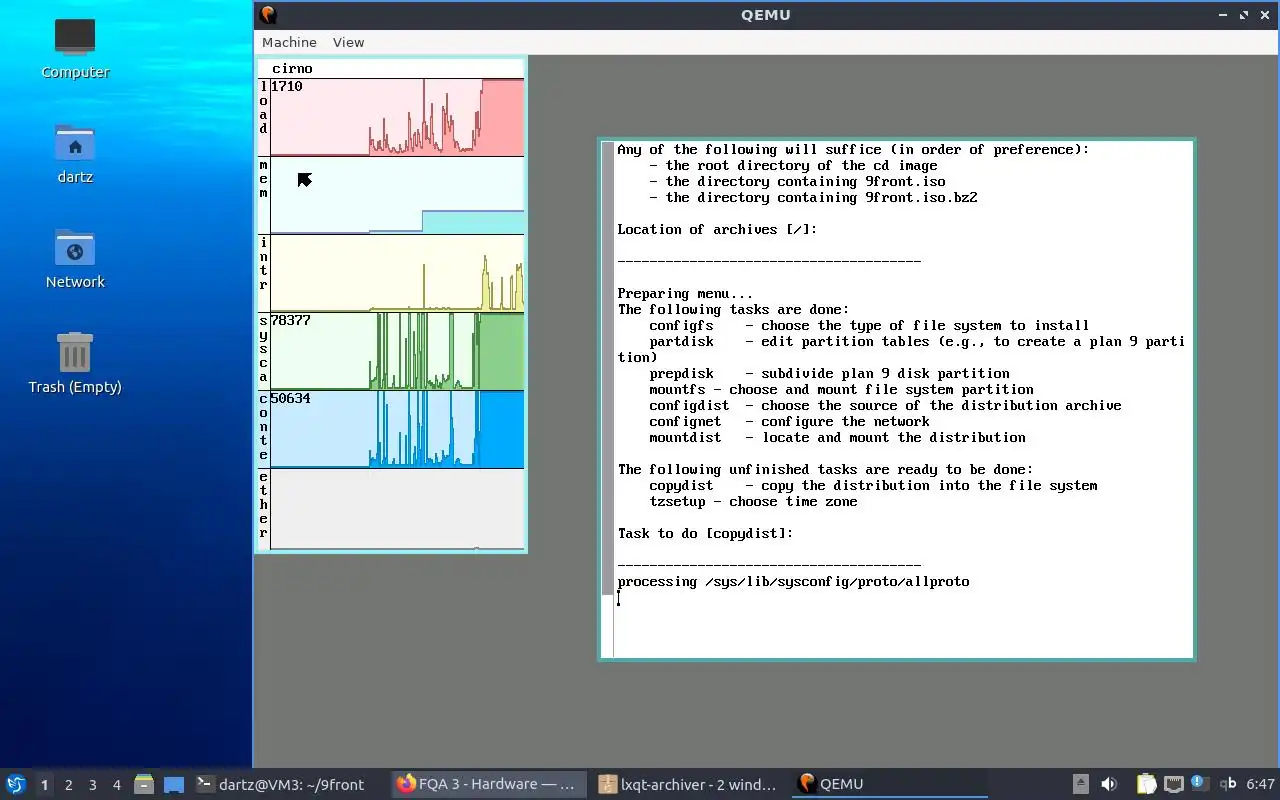This screenshot has height=800, width=1280.
Task: Open the Computer desktop icon
Action: (75, 48)
